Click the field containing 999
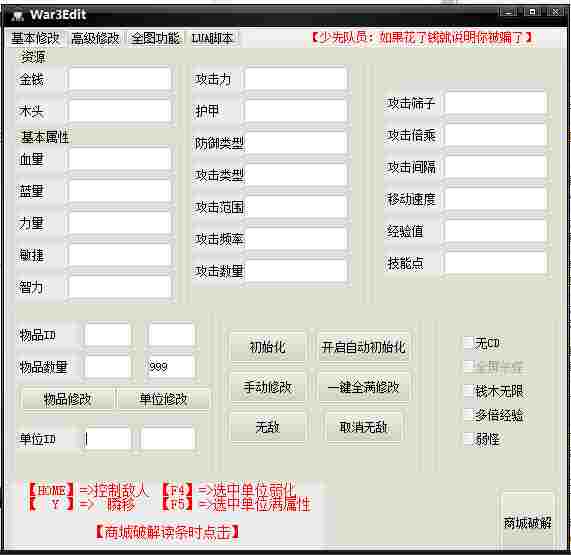Viewport: 571px width, 555px height. (171, 366)
